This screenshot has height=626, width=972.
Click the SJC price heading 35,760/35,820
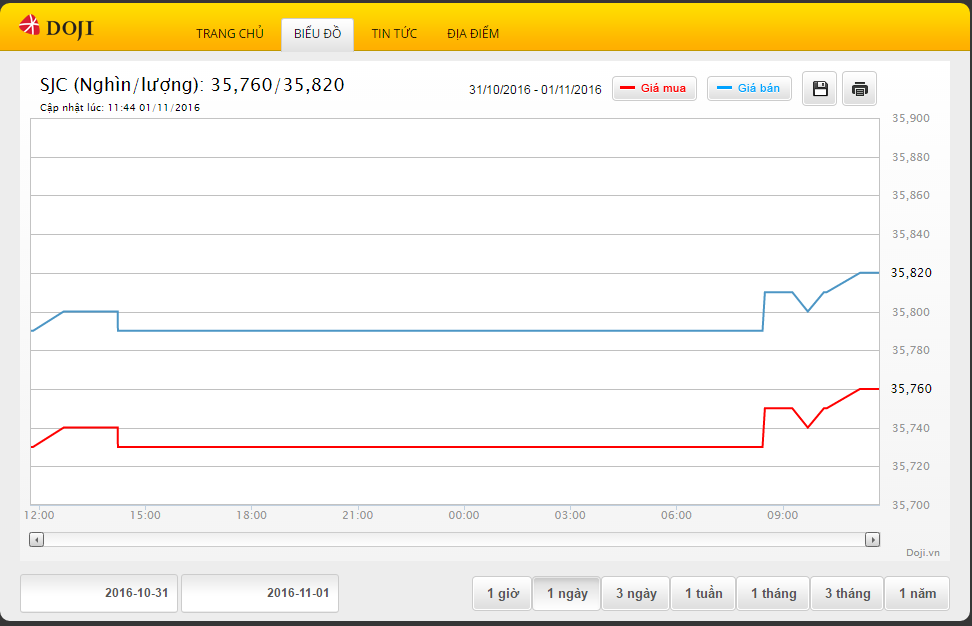pos(192,84)
